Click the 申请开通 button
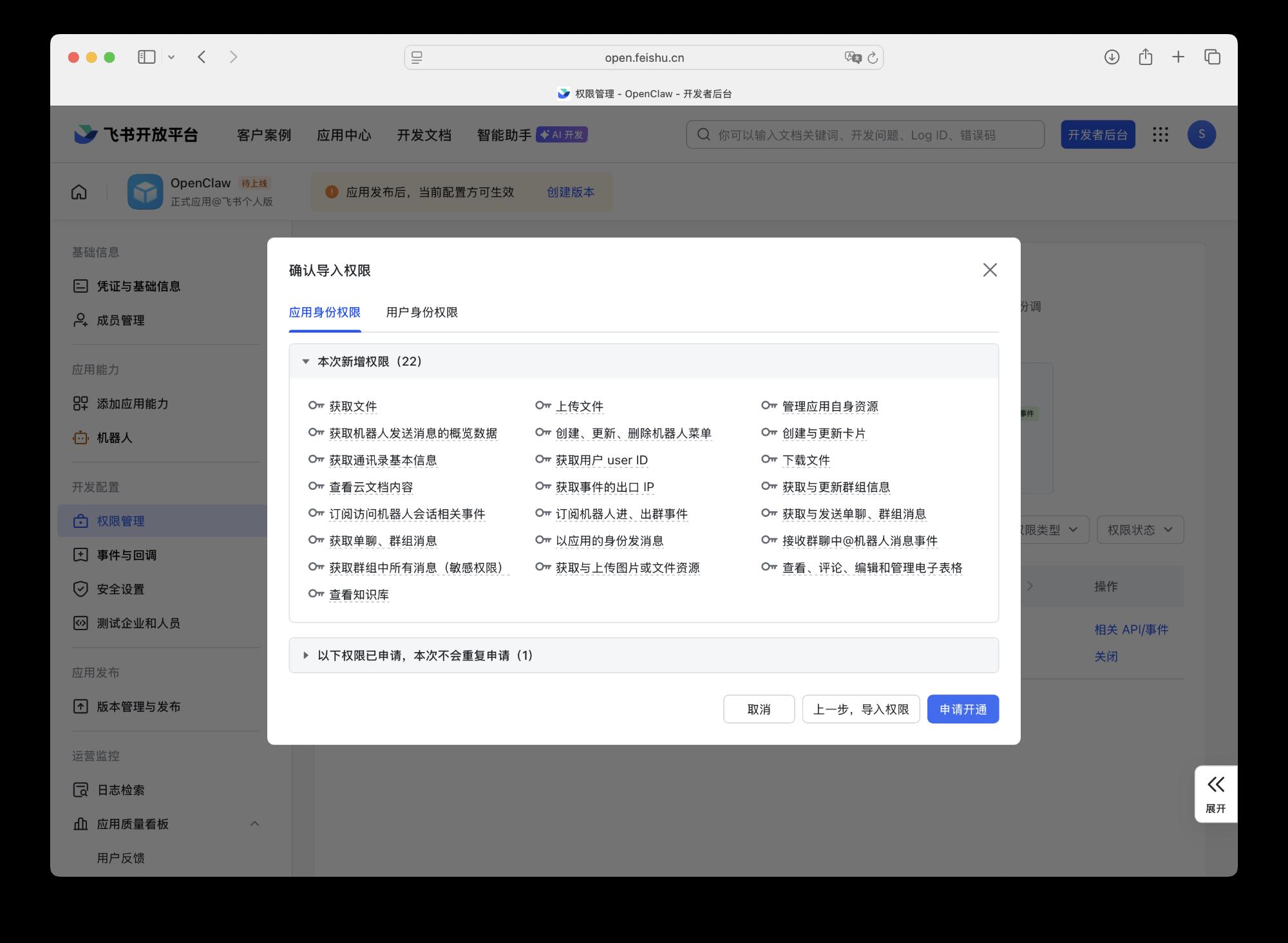 pyautogui.click(x=963, y=709)
